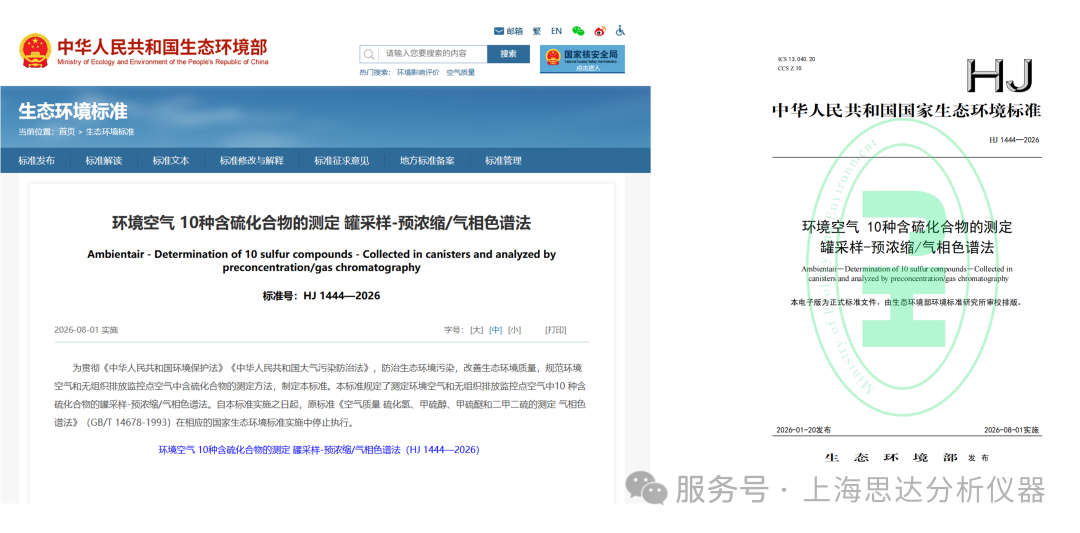Click the [打印] print button
Screen dimensions: 1080x533
(x=556, y=330)
